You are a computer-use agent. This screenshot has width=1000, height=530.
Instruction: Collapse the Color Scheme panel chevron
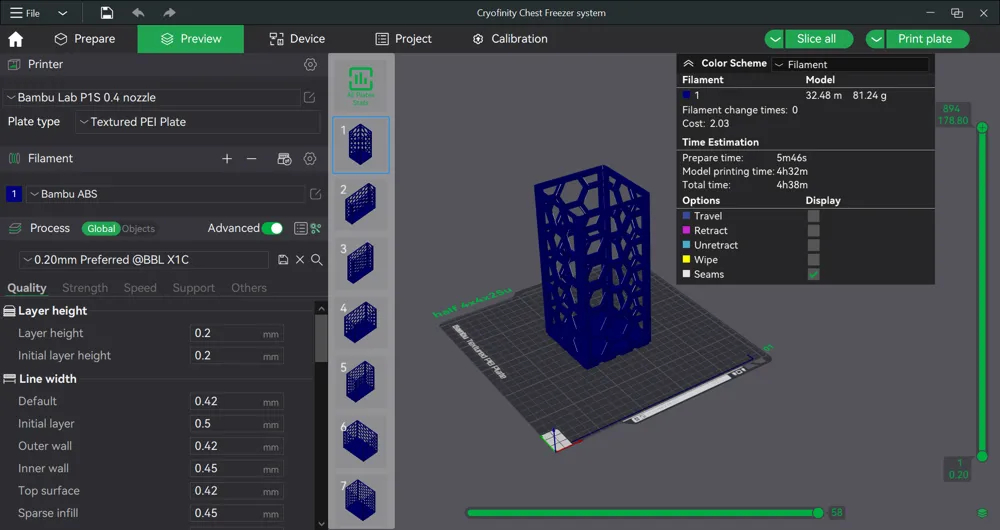(688, 63)
